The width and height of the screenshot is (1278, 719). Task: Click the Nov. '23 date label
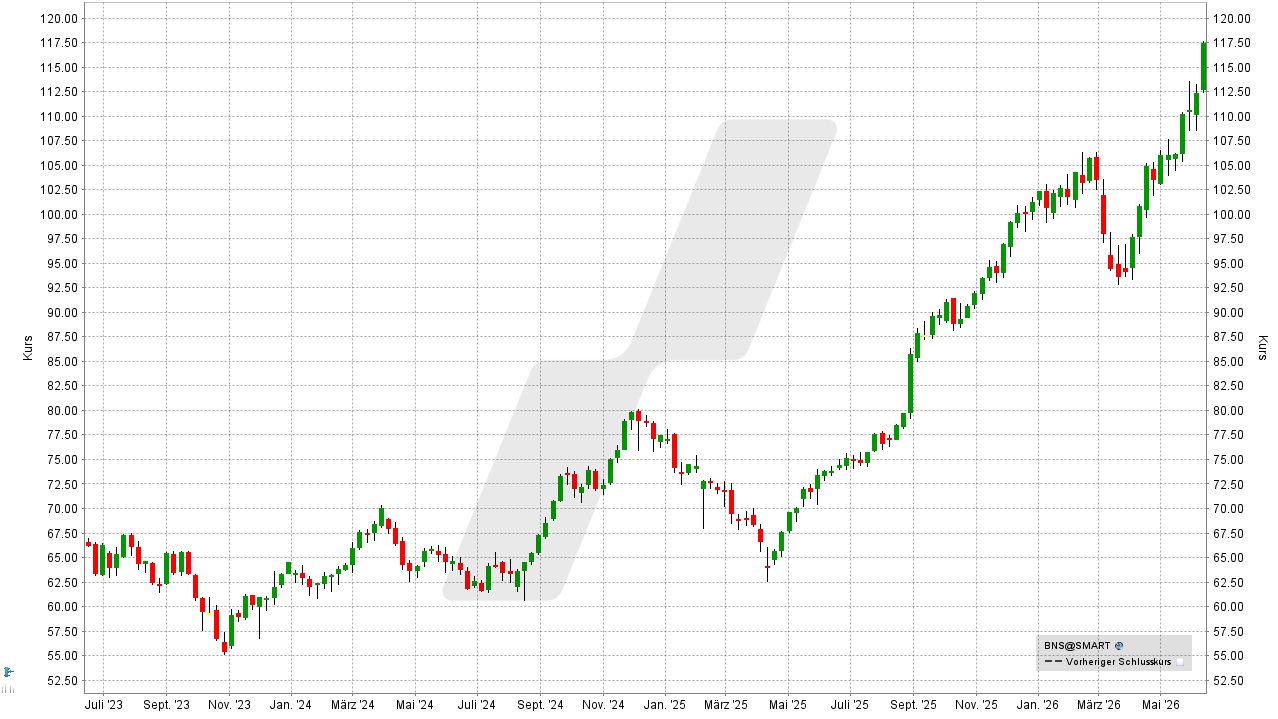(x=230, y=704)
